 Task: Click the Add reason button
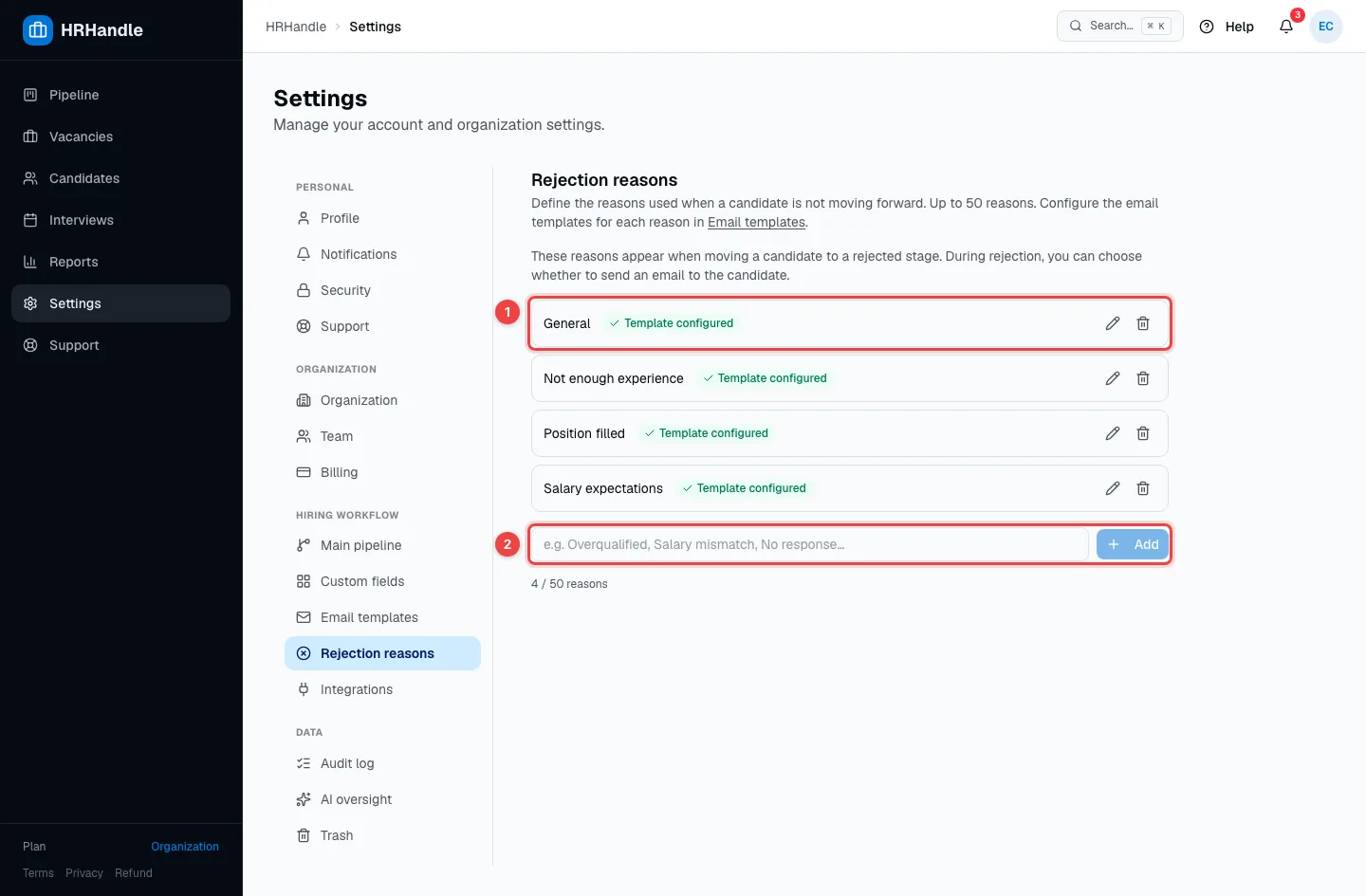1133,544
